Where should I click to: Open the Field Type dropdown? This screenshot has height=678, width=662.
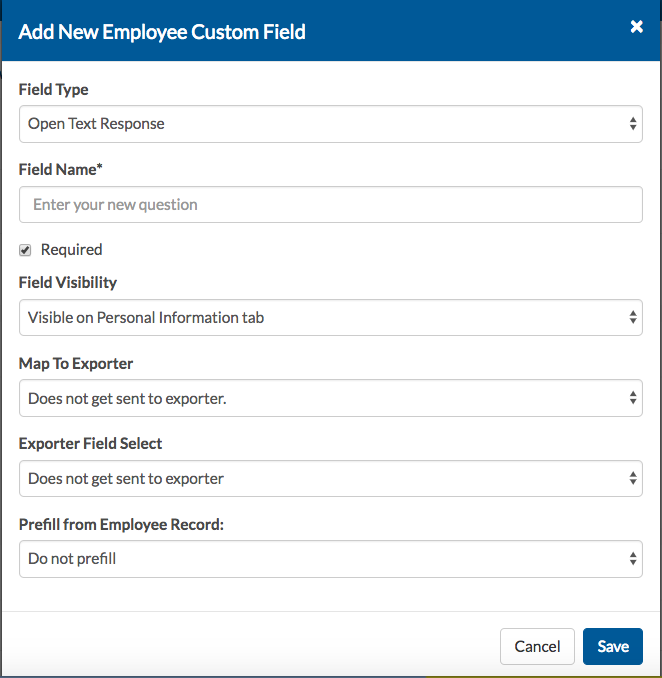click(x=331, y=124)
